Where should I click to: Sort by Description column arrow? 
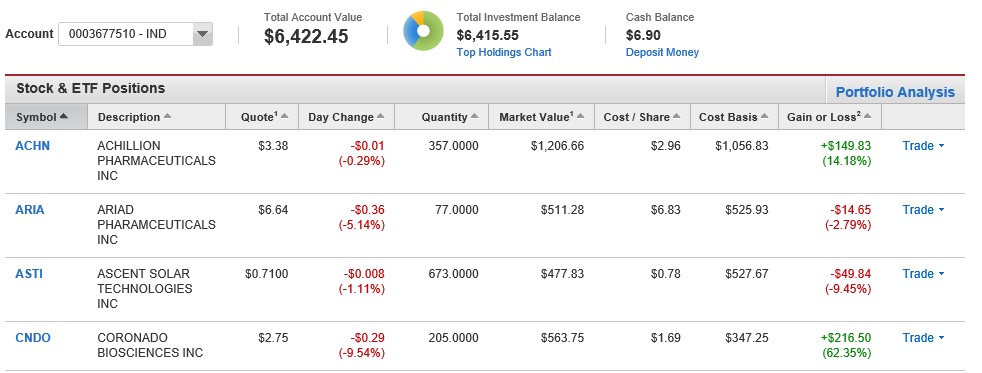[167, 116]
